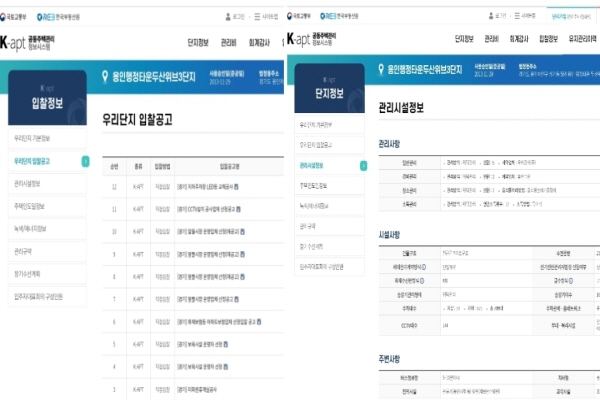600x400 pixels.
Task: Open attachment icon for bid notice row 11
Action: point(238,209)
